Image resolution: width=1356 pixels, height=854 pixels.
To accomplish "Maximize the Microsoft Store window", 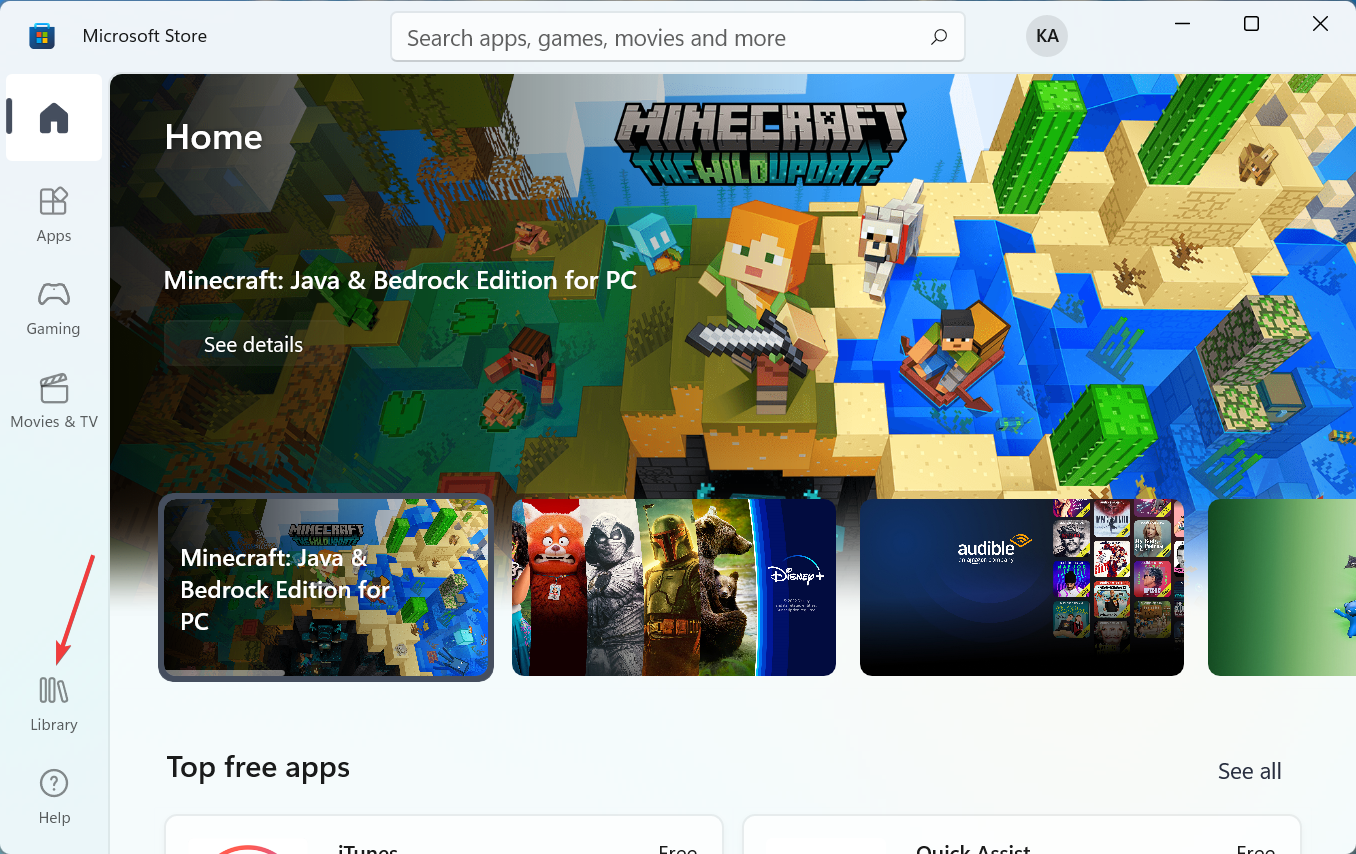I will [x=1251, y=23].
